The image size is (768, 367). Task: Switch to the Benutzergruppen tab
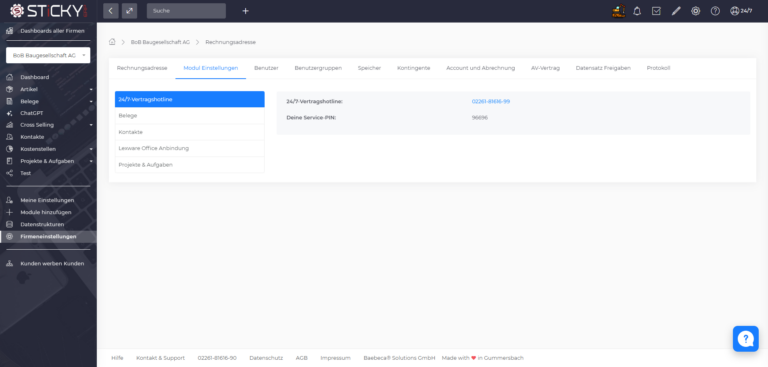click(x=318, y=68)
